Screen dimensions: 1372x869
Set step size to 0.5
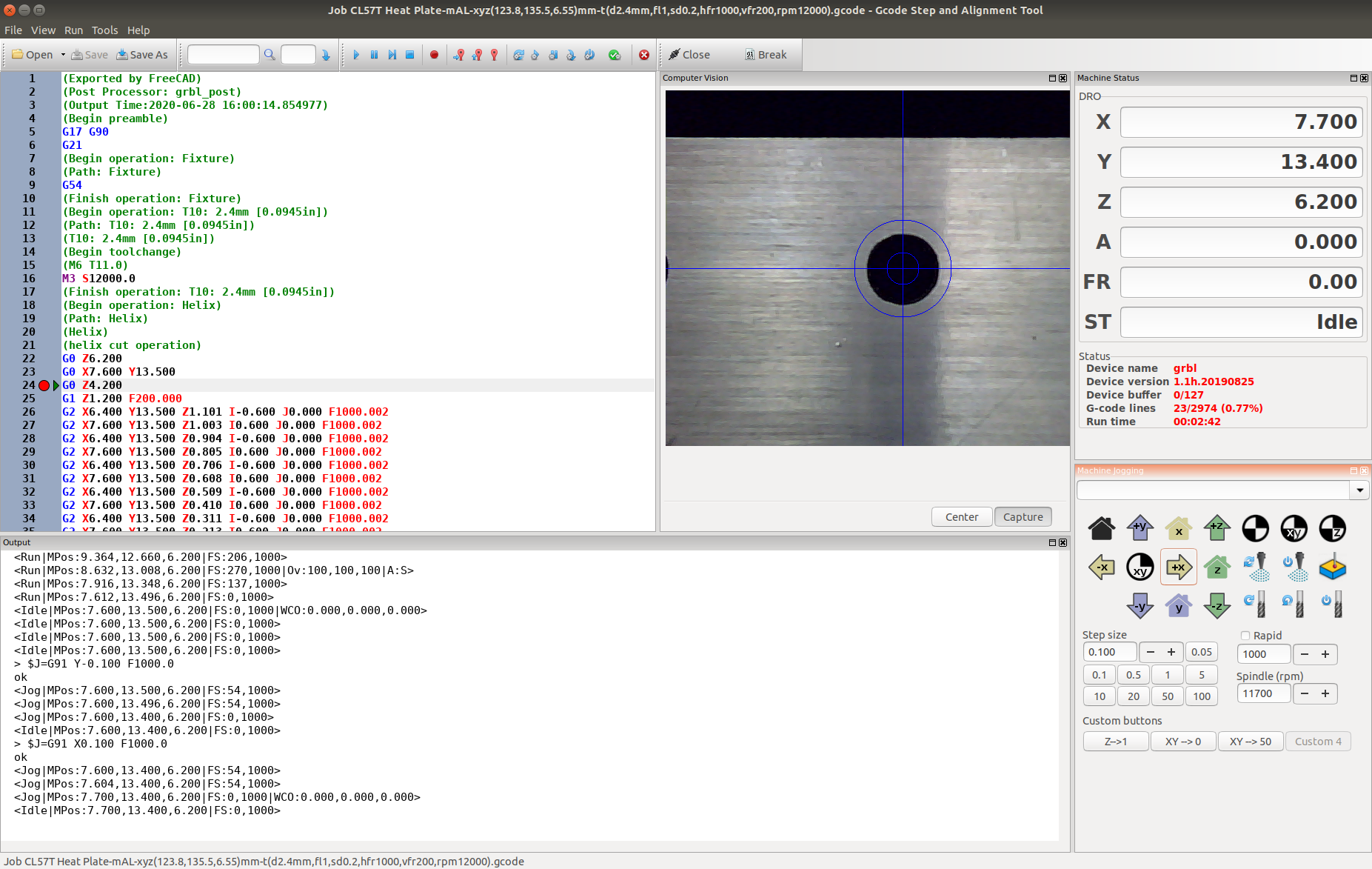click(x=1134, y=675)
